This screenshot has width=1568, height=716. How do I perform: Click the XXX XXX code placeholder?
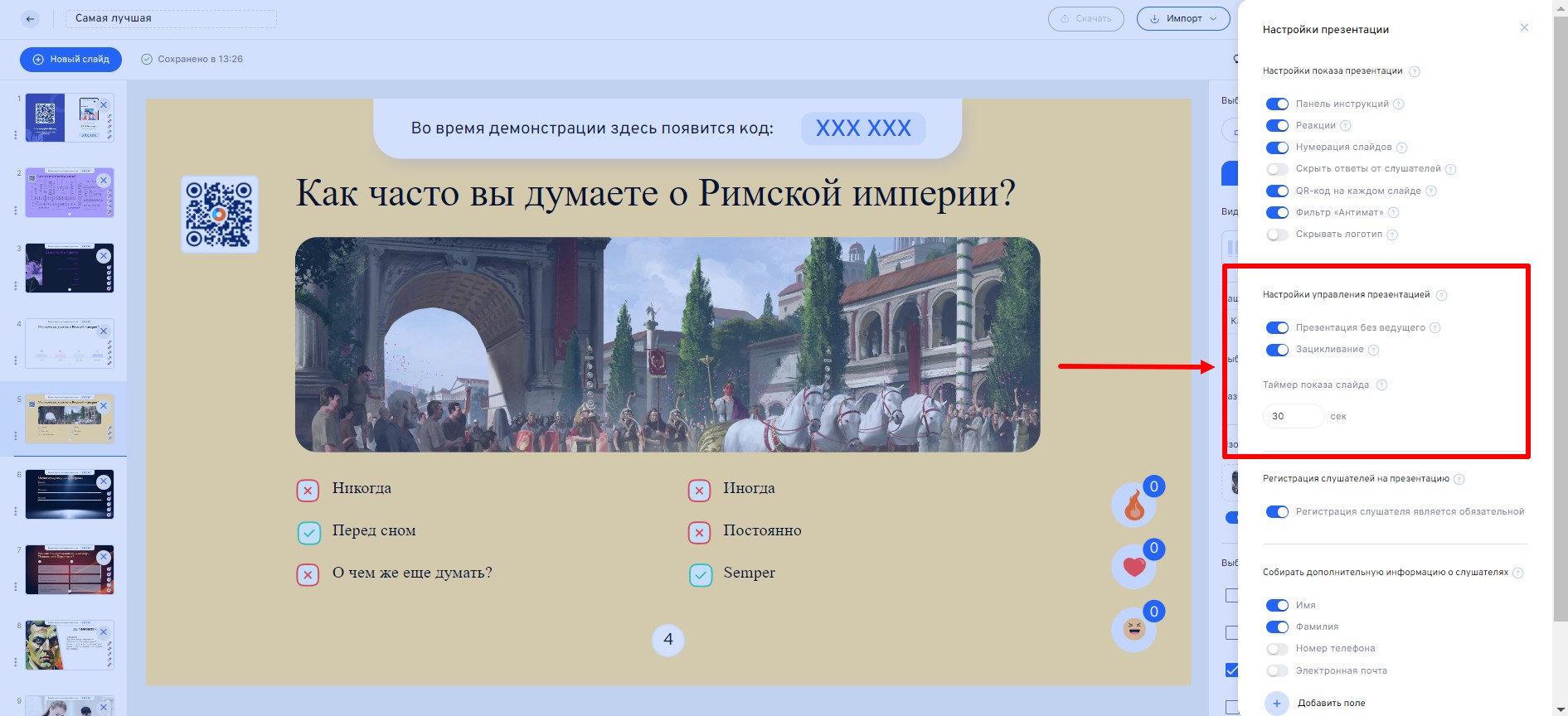[x=863, y=128]
